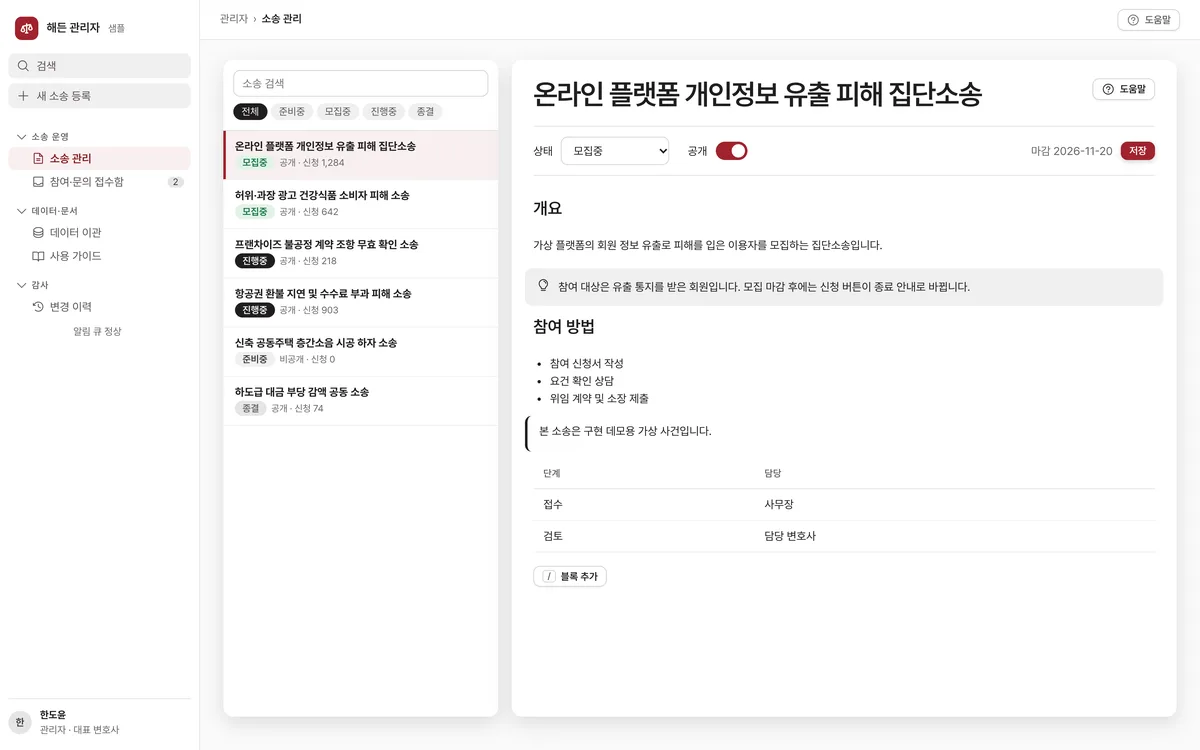Click the history icon next to 변경 이력
This screenshot has height=750, width=1200.
[38, 307]
